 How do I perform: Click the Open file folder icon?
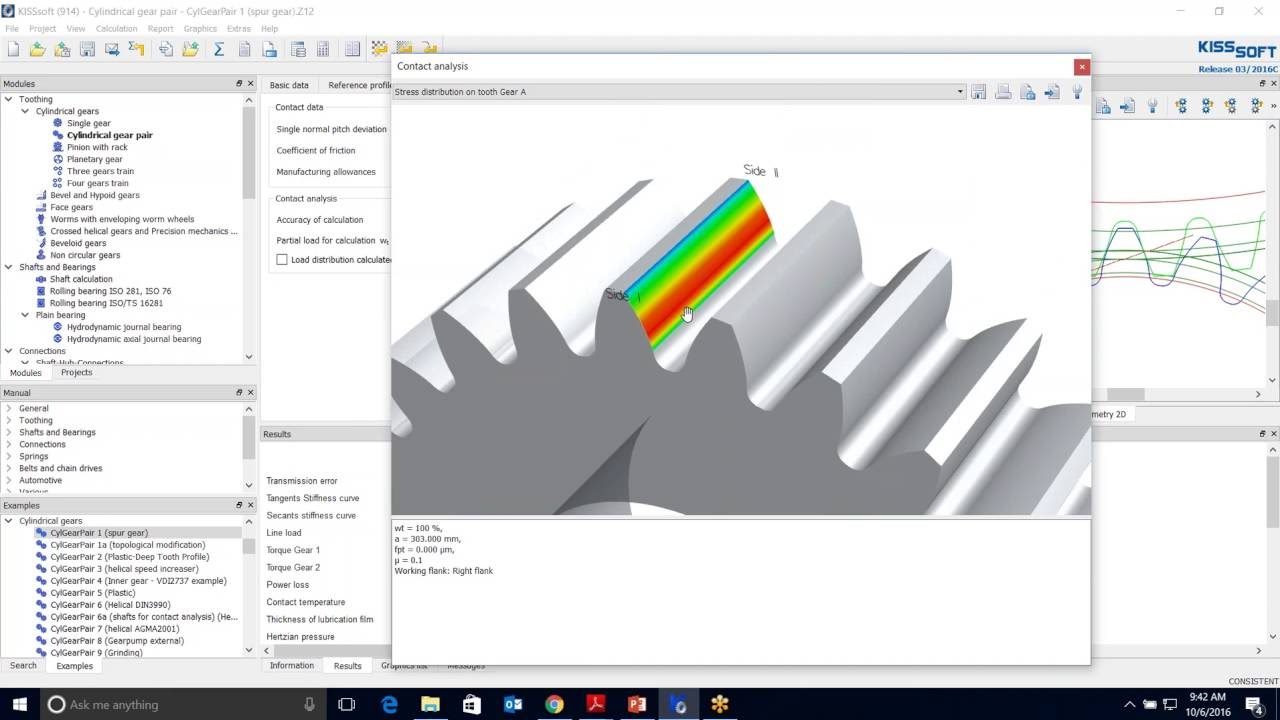pyautogui.click(x=37, y=49)
